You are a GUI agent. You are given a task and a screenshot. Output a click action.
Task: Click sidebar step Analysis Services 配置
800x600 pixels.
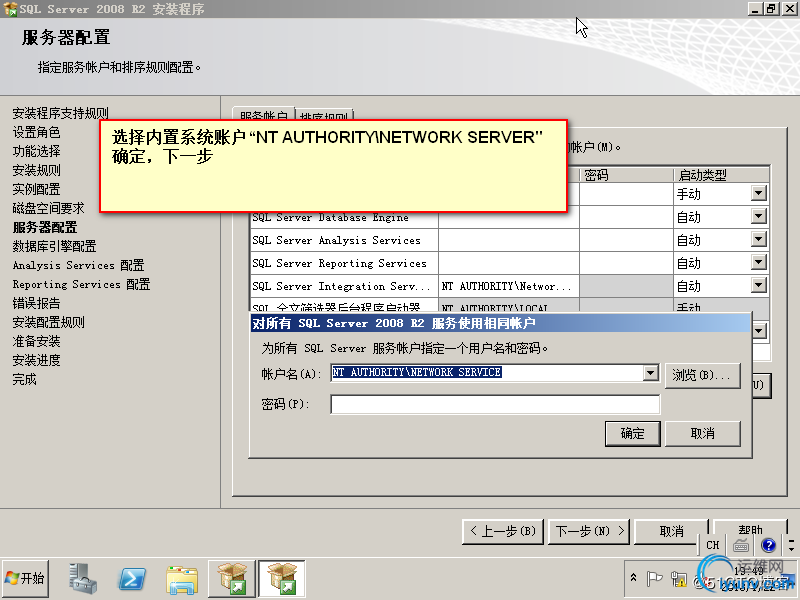(x=79, y=265)
